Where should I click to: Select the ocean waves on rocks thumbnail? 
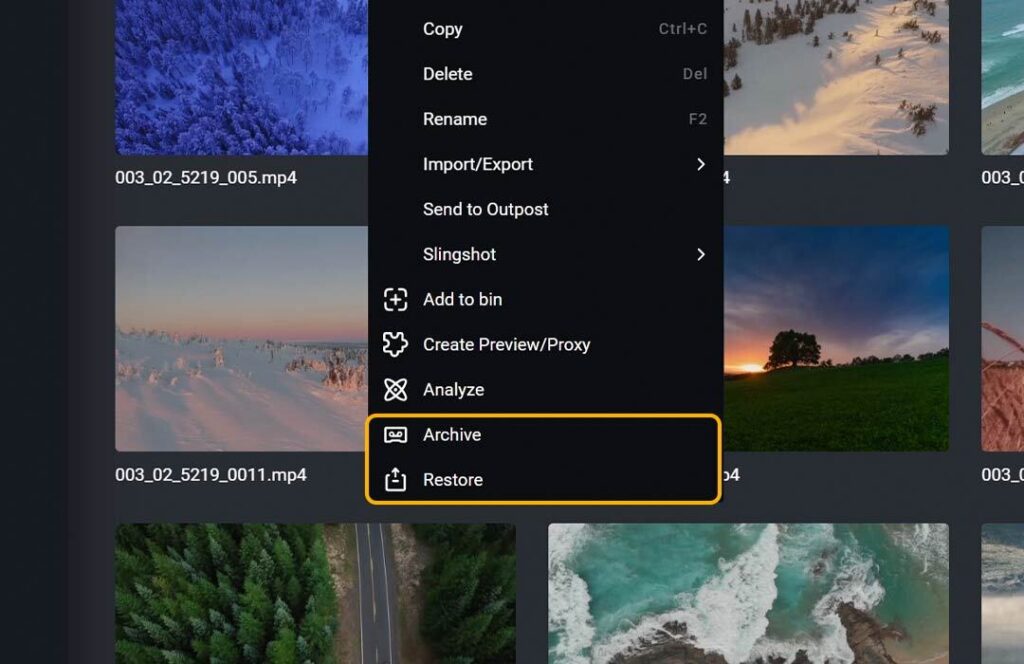coord(748,593)
